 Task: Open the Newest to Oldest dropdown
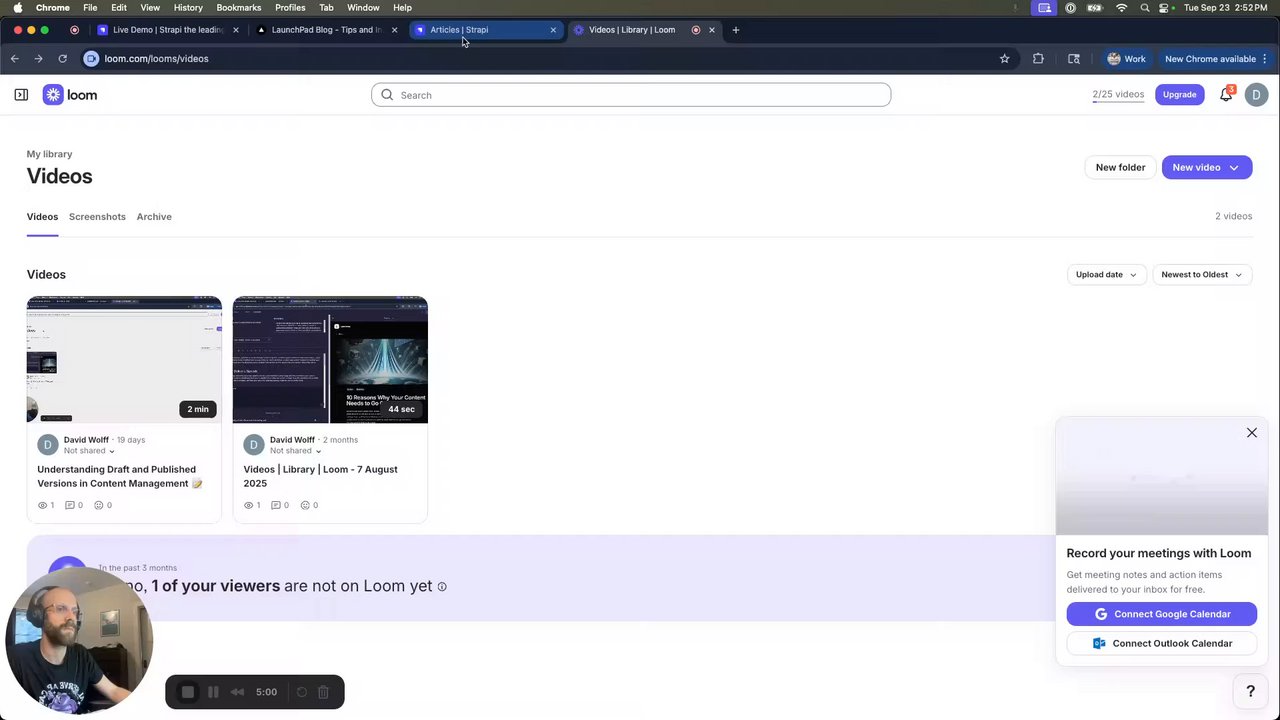tap(1202, 275)
